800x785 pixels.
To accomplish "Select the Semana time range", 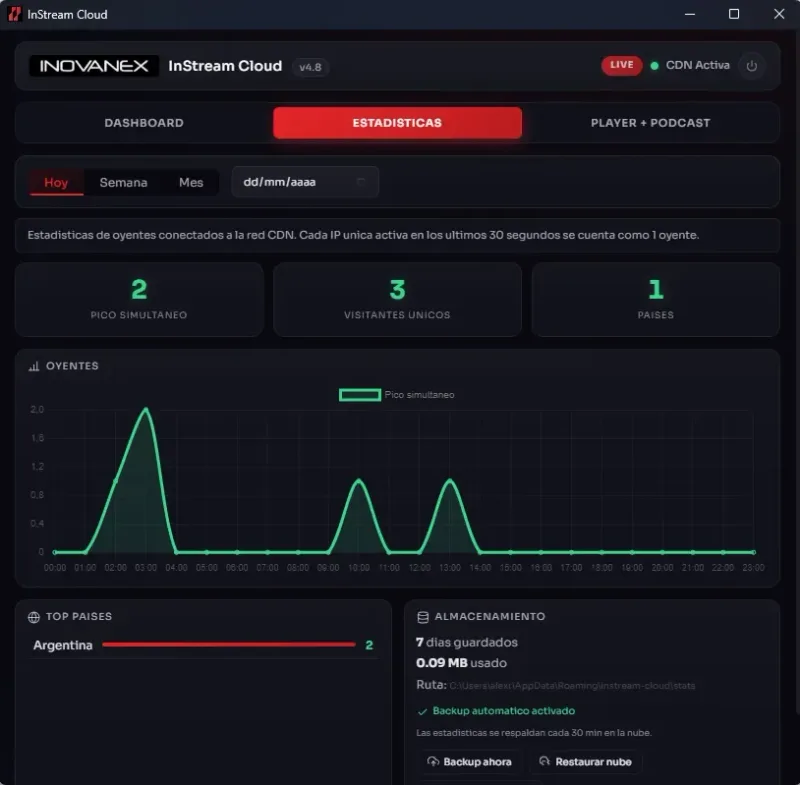I will pyautogui.click(x=123, y=182).
